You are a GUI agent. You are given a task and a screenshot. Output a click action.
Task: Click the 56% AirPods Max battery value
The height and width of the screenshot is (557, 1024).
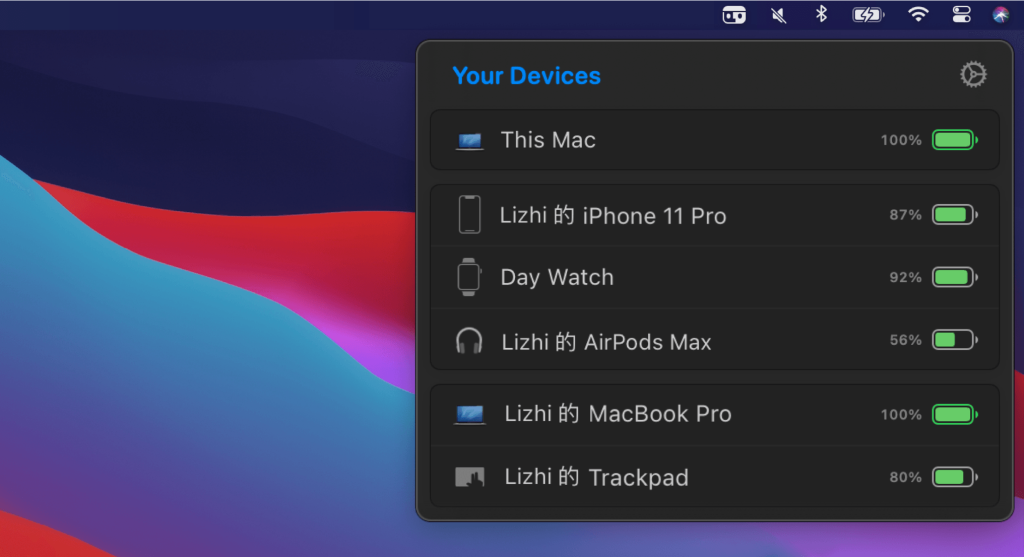[x=905, y=340]
